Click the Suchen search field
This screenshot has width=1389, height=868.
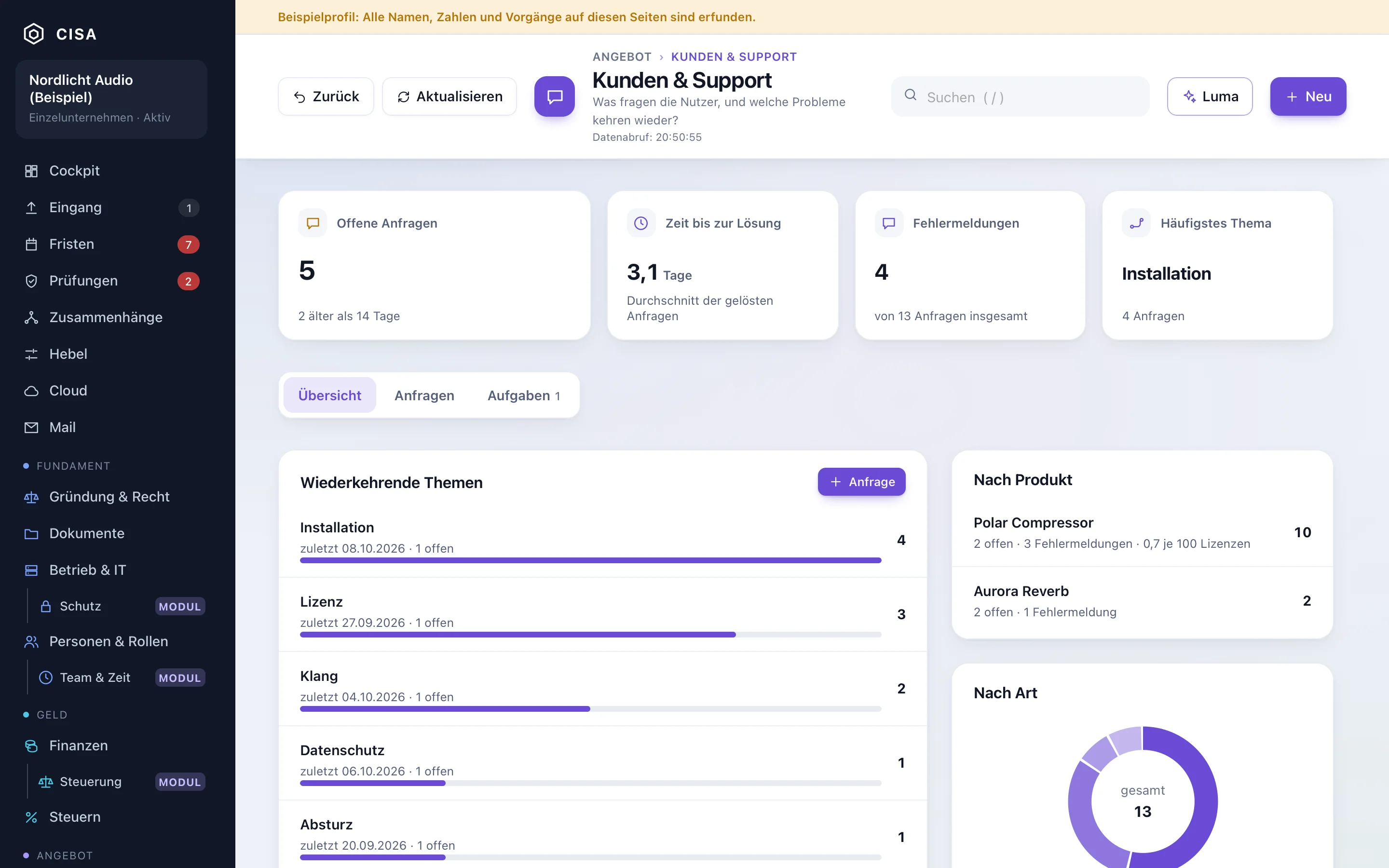[1021, 96]
